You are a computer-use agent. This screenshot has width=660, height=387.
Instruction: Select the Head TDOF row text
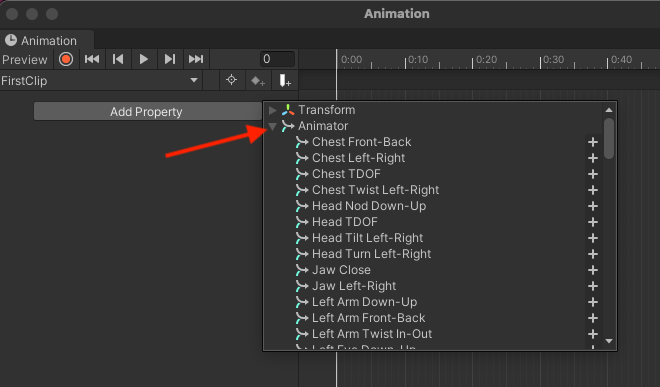pyautogui.click(x=345, y=222)
